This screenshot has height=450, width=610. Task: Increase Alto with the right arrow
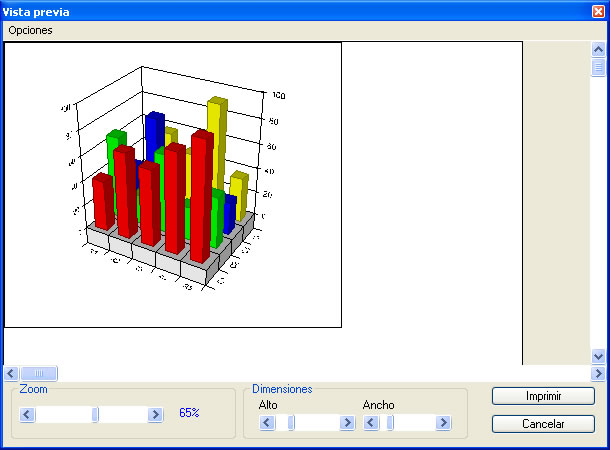347,423
